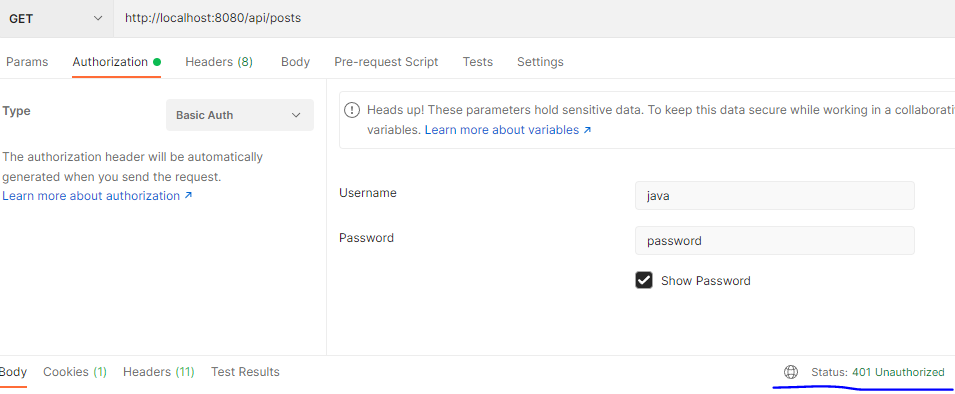This screenshot has height=394, width=955.
Task: Open the GET method dropdown
Action: (x=56, y=18)
